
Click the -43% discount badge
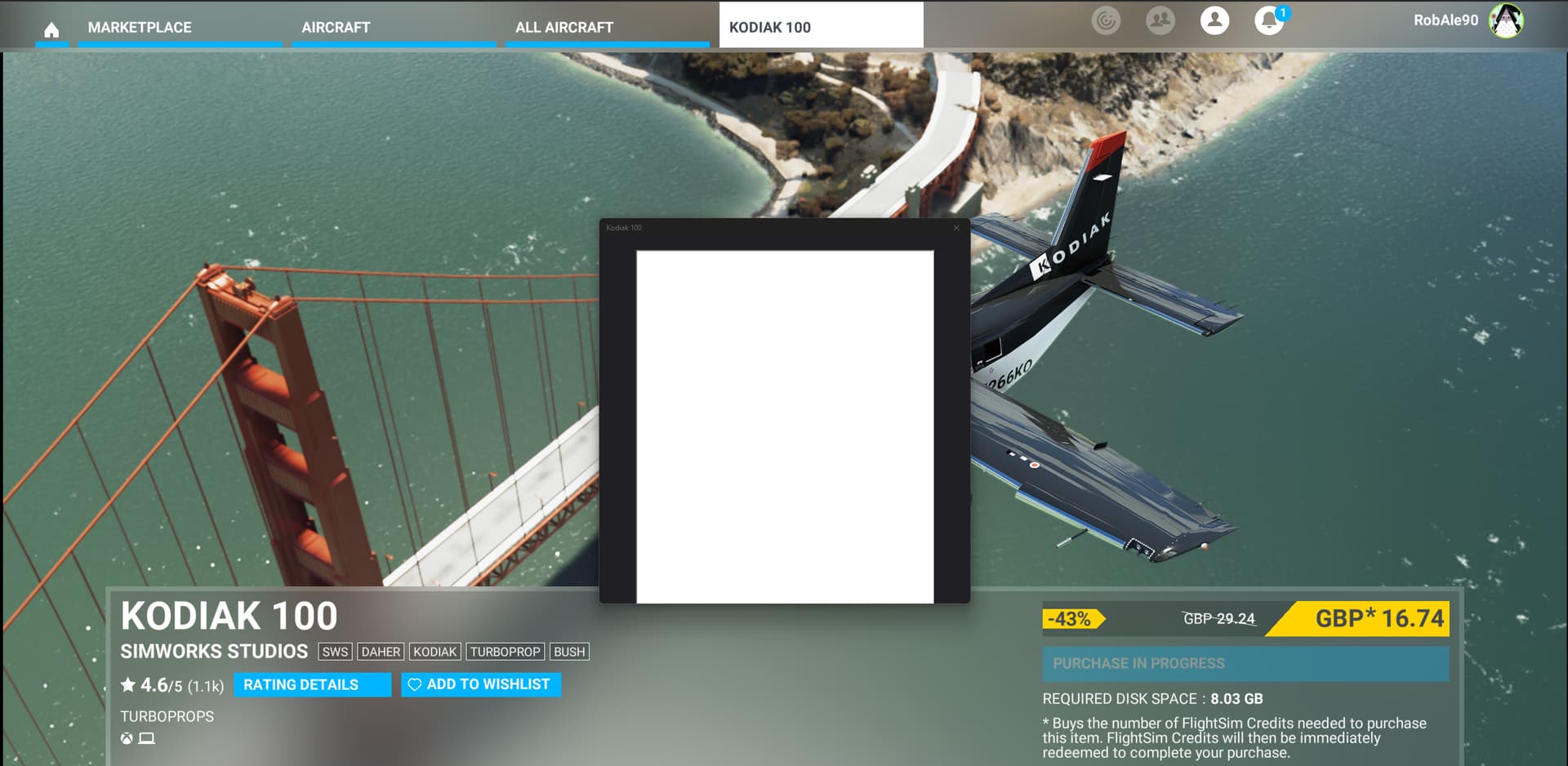tap(1072, 619)
